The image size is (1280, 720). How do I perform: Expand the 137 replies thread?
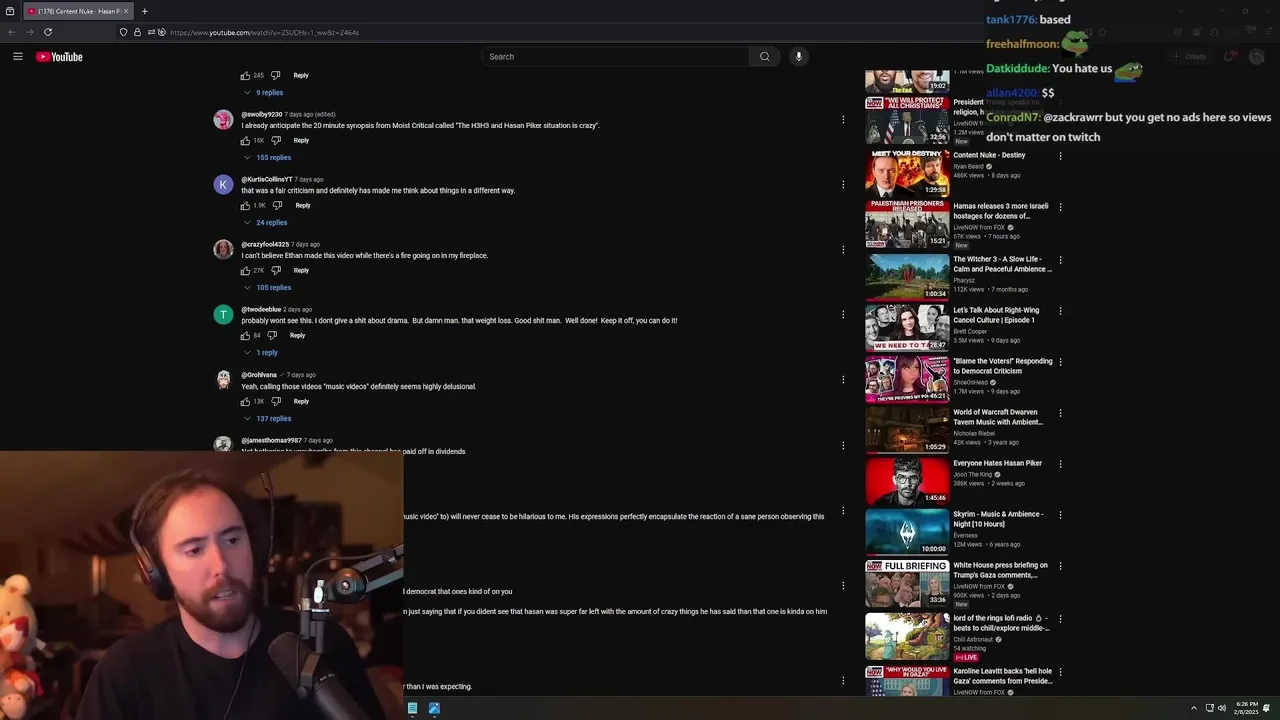click(x=268, y=419)
